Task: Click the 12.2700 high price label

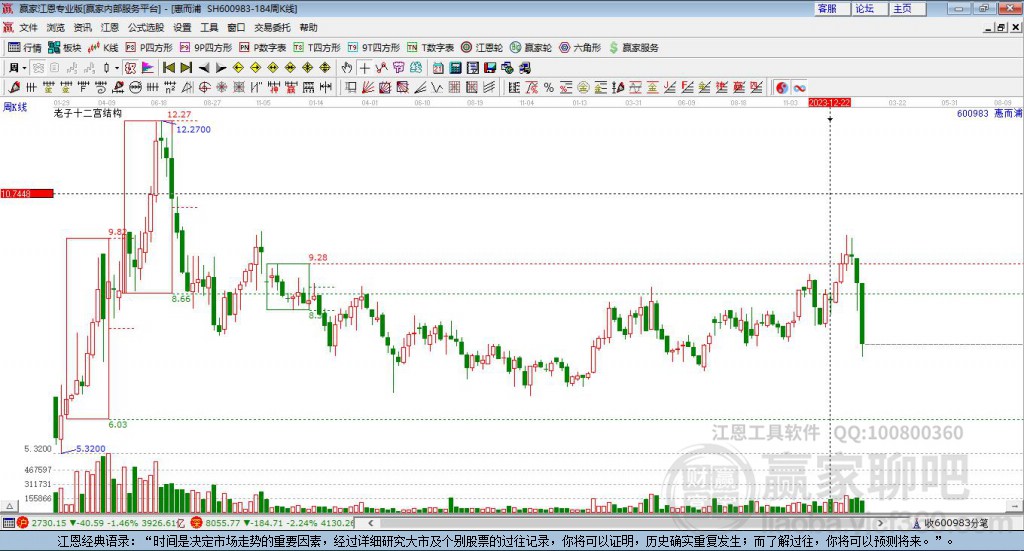Action: click(193, 129)
